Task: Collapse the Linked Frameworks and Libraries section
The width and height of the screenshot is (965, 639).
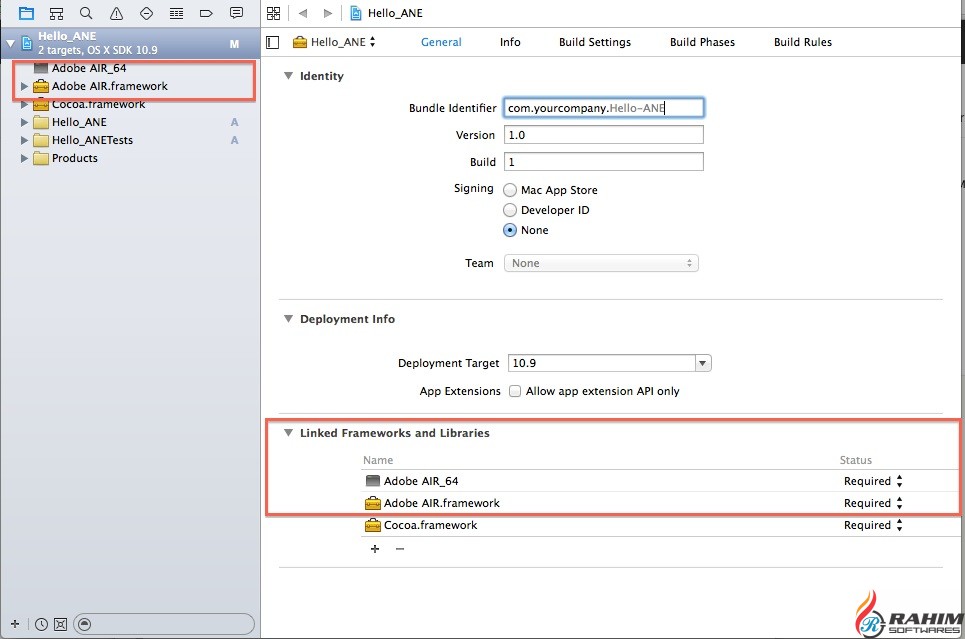Action: coord(289,433)
